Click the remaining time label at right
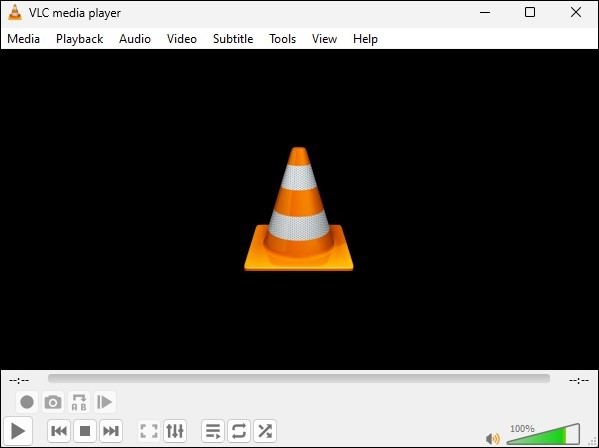Viewport: 599px width, 448px height. click(x=579, y=380)
